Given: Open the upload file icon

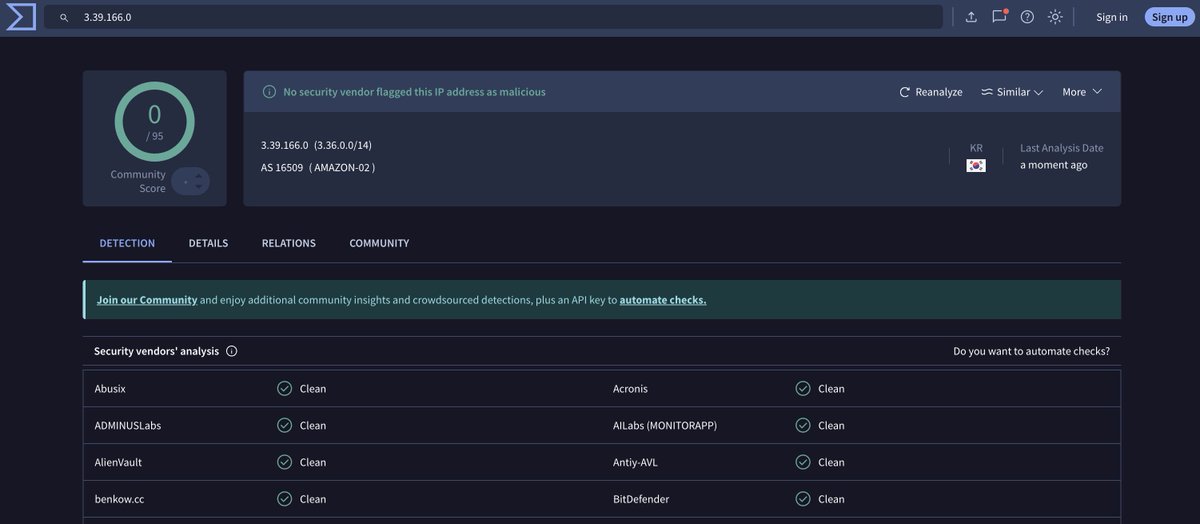Looking at the screenshot, I should pyautogui.click(x=971, y=17).
